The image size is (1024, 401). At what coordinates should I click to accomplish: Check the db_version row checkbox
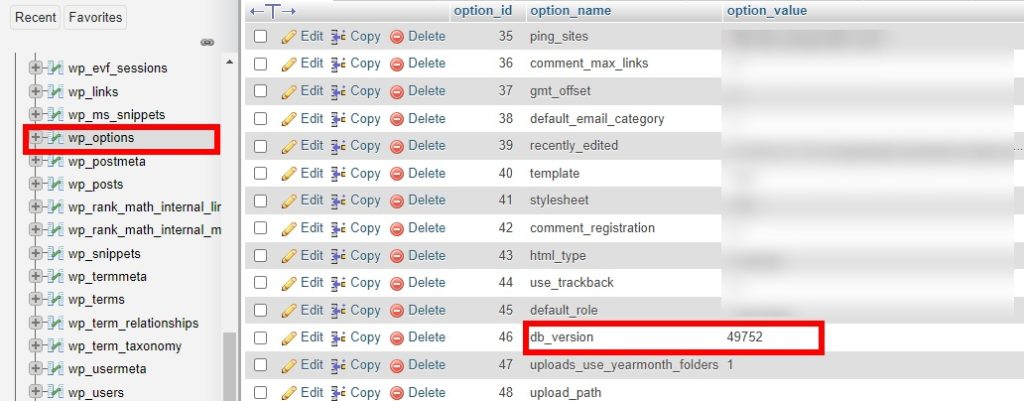coord(261,338)
